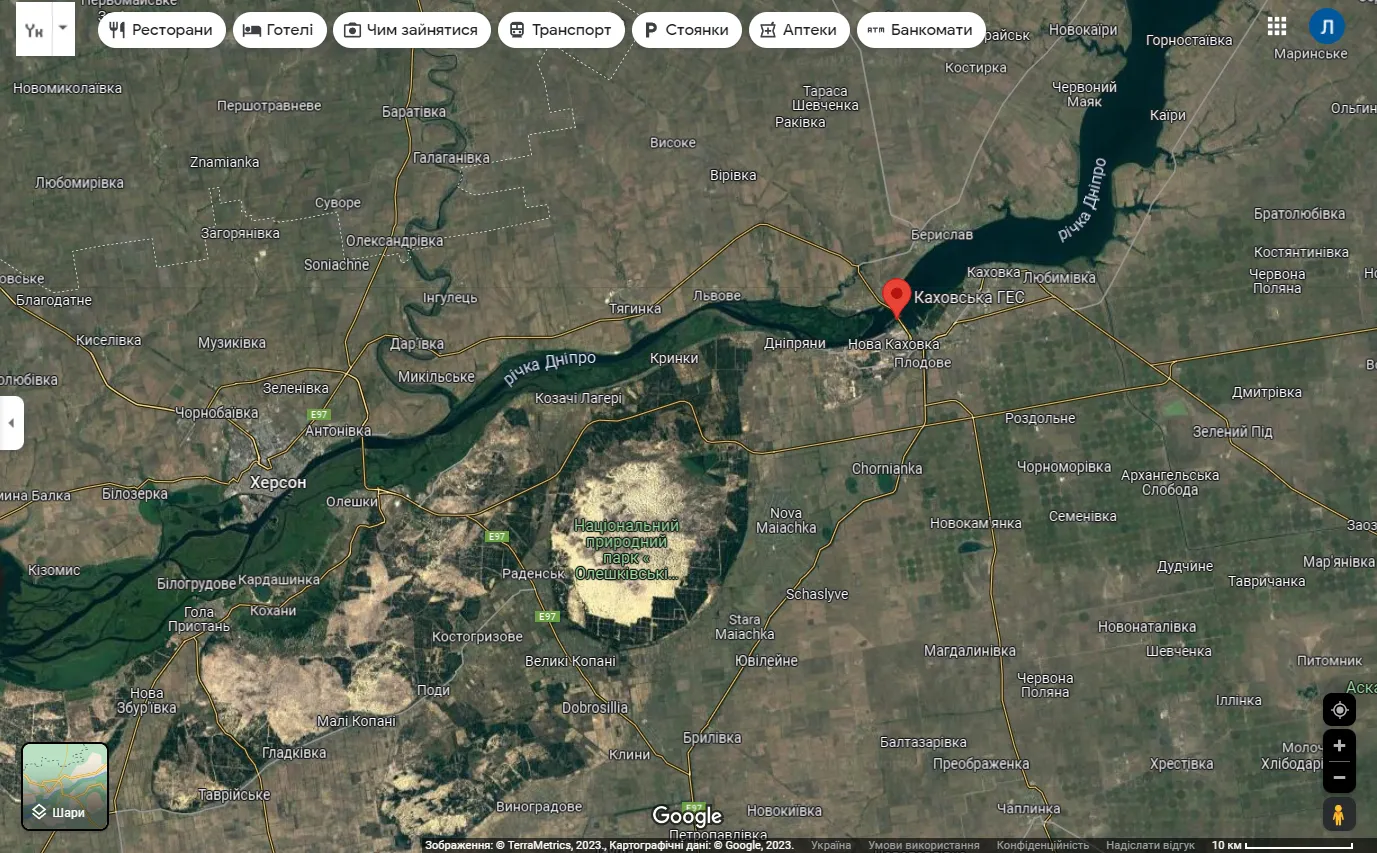Open the Україна footer link
This screenshot has width=1377, height=853.
(831, 845)
